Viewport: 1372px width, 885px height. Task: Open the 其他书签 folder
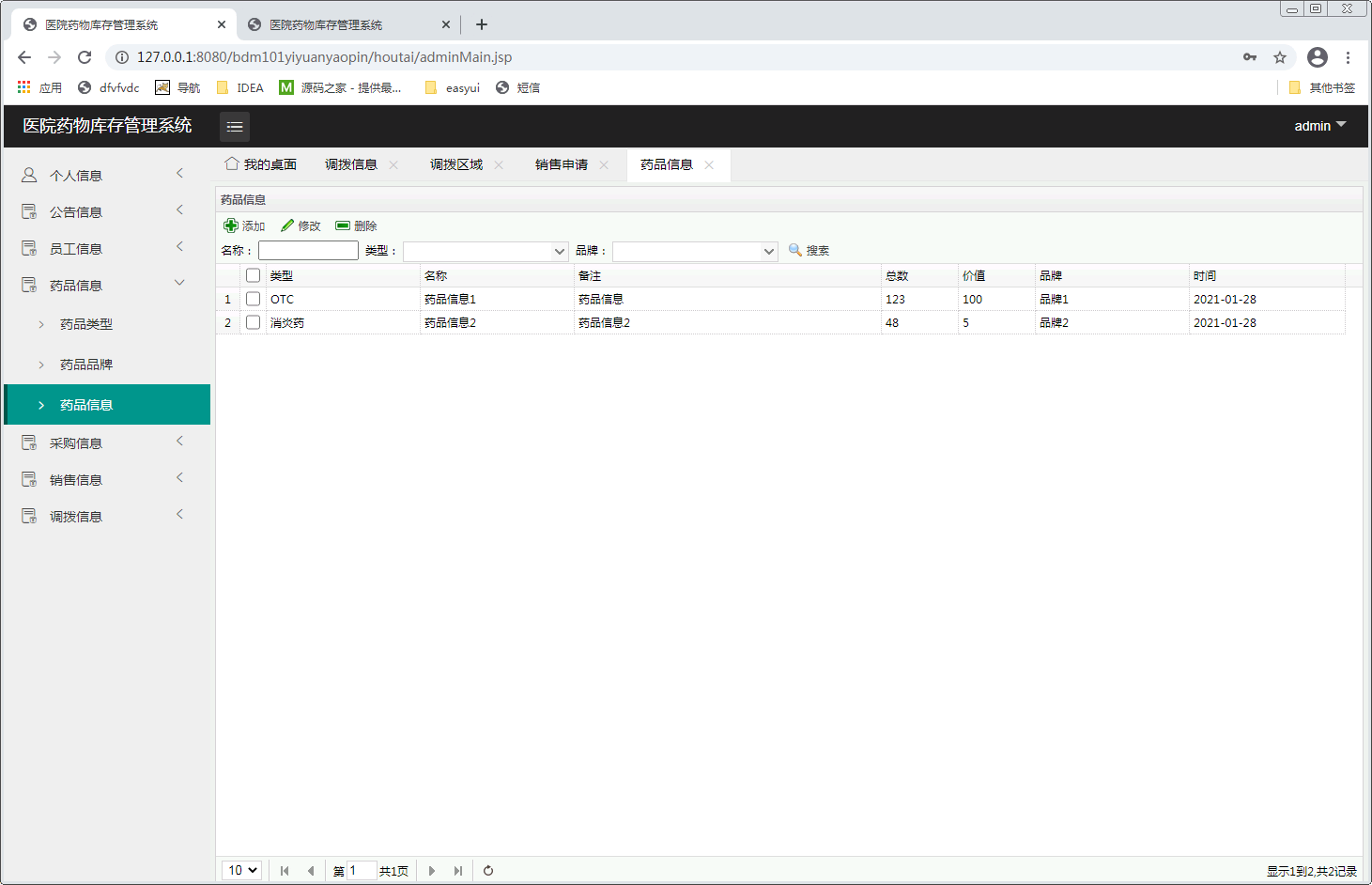[x=1322, y=87]
